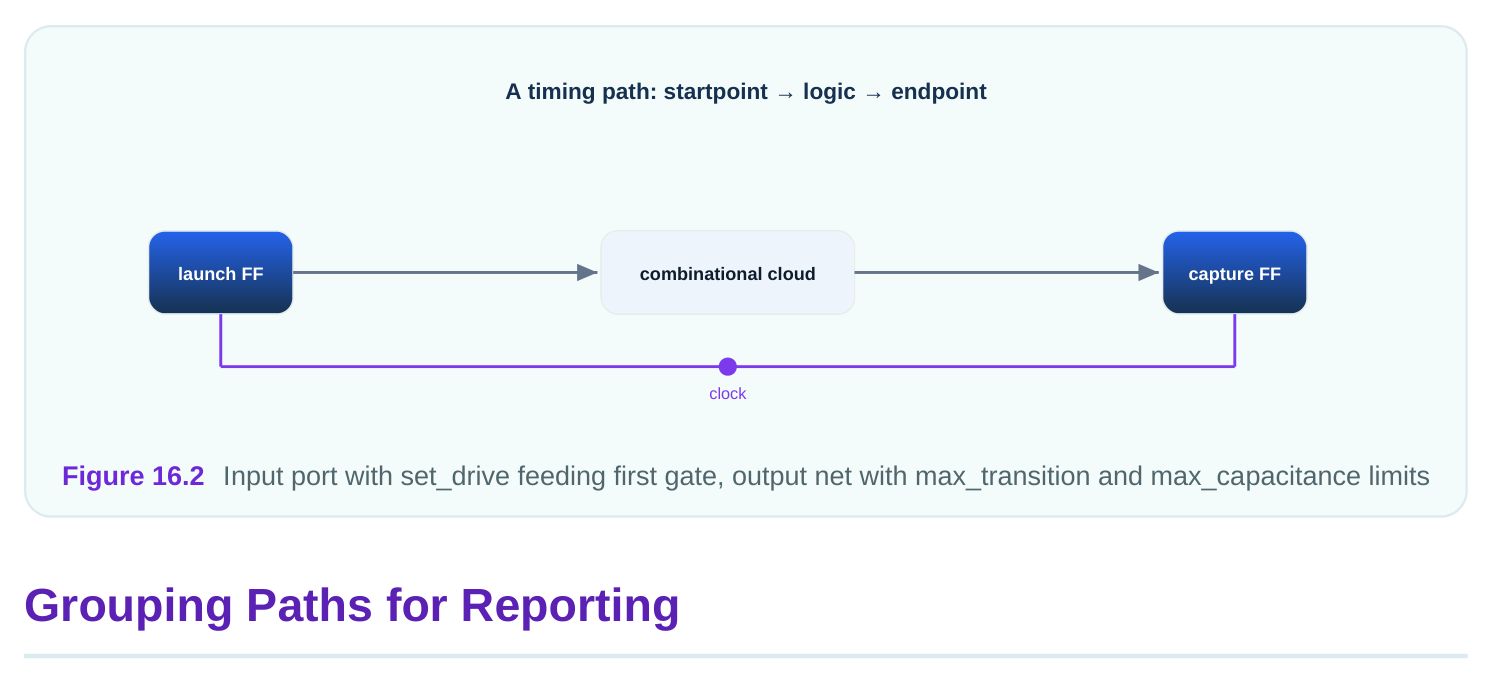Click the horizontal rule below the heading
Viewport: 1494px width, 684px height.
tap(746, 656)
